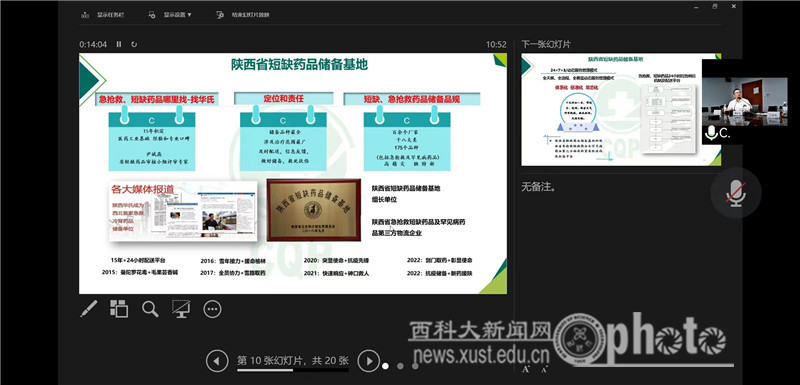This screenshot has width=800, height=385.
Task: Open the see all slides grid
Action: coord(119,309)
